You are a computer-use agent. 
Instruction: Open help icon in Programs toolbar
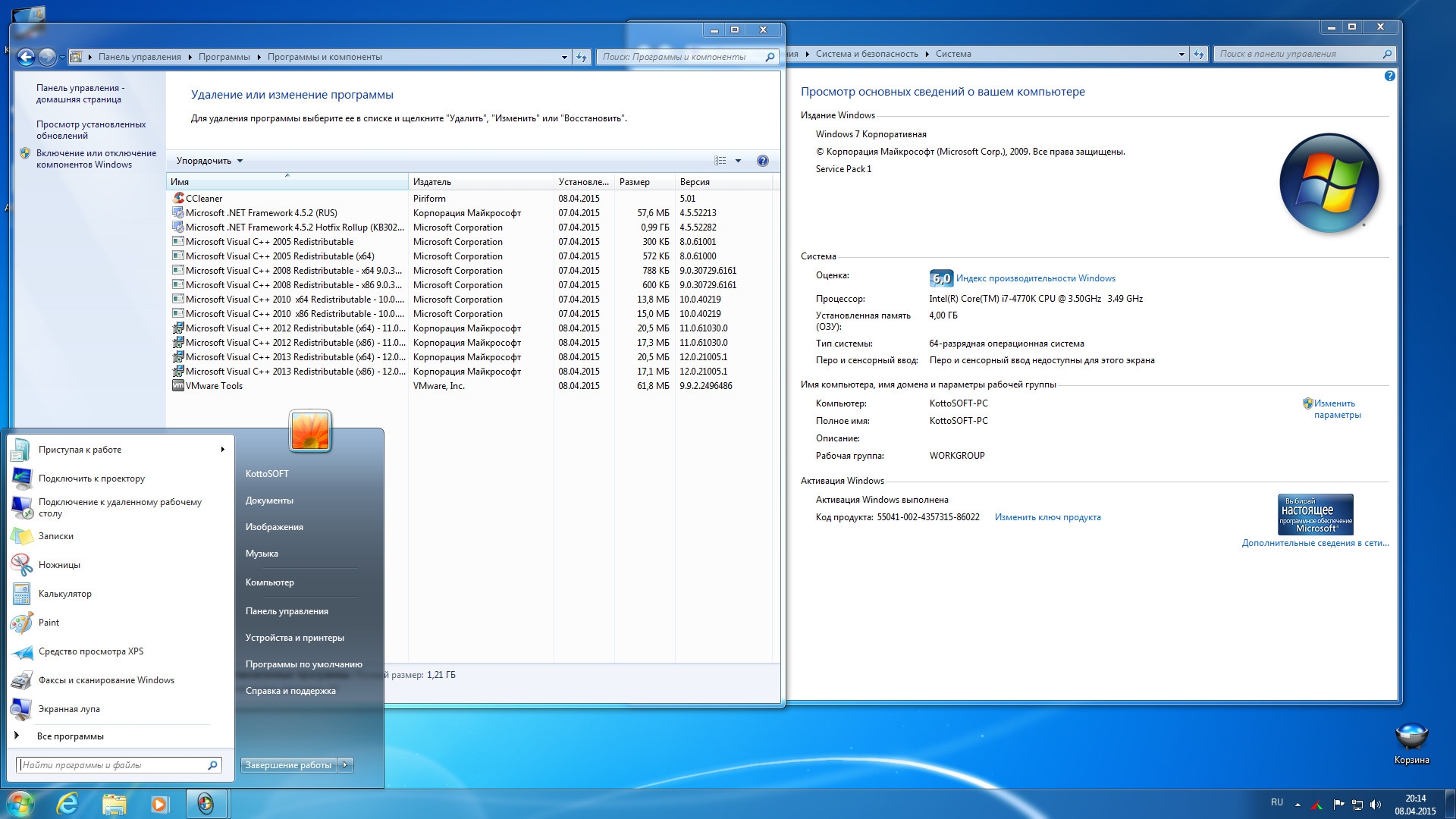click(763, 161)
